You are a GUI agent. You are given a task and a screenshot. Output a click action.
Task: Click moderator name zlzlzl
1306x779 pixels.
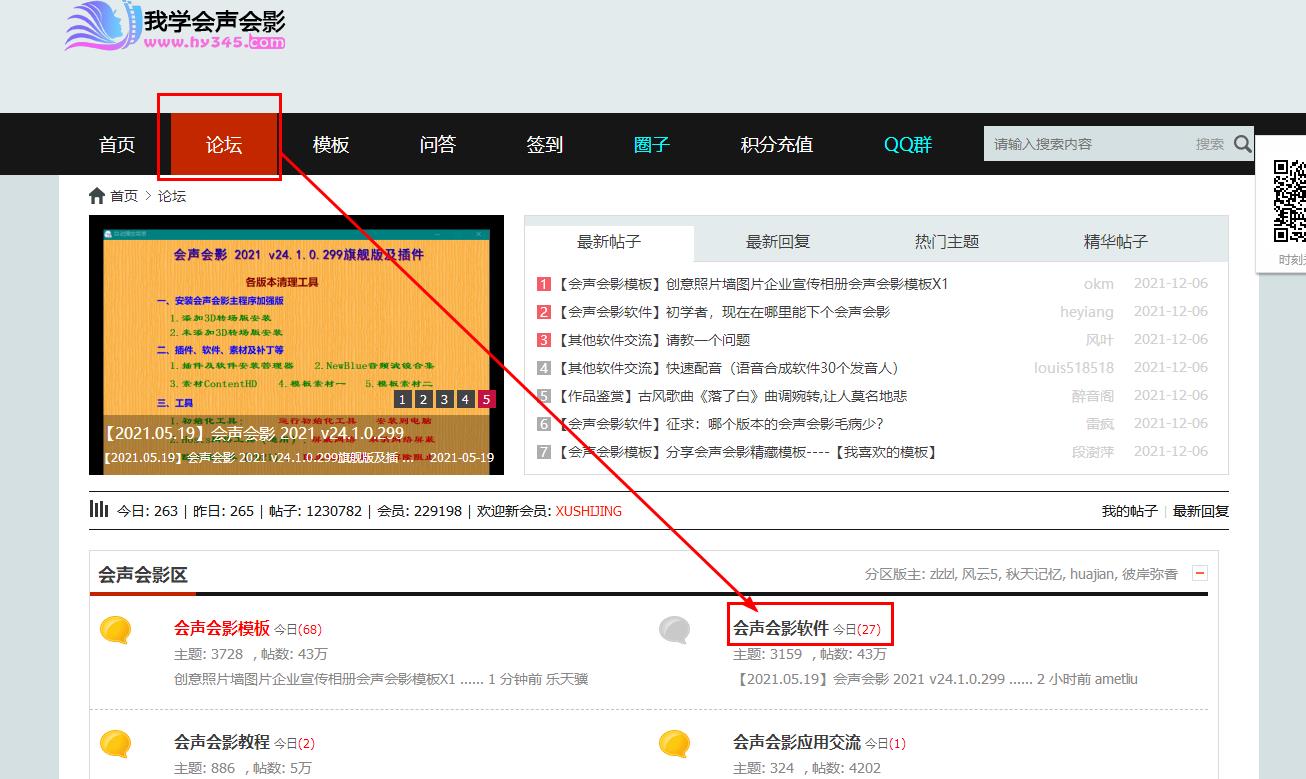click(x=942, y=574)
